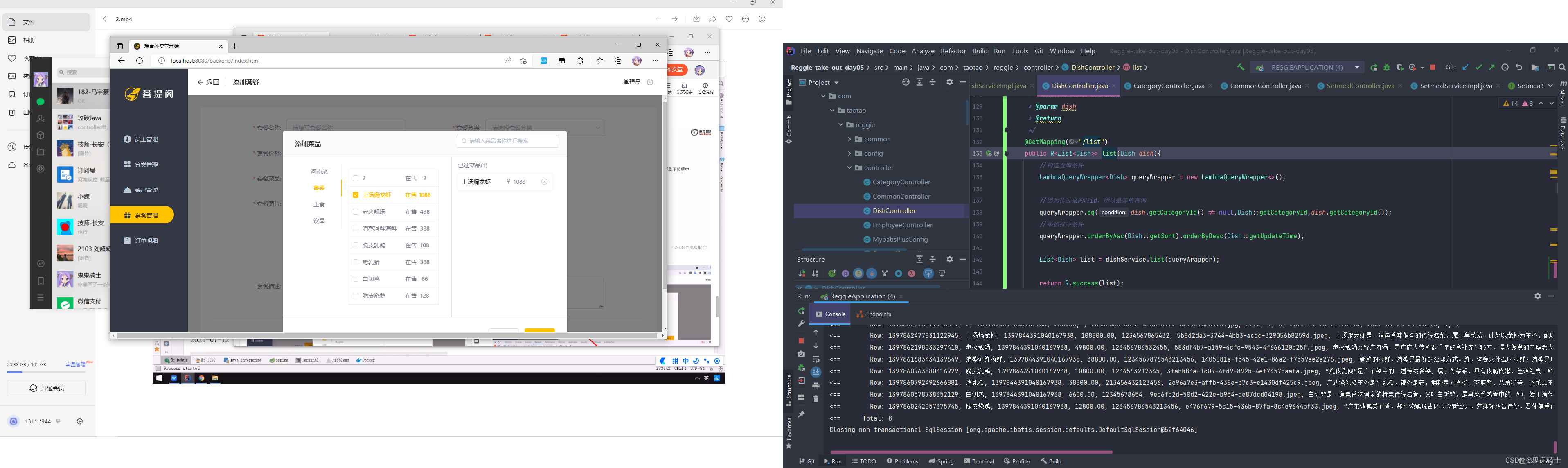Click Edge refresh icon in front browser
The width and height of the screenshot is (1568, 468).
pyautogui.click(x=140, y=60)
